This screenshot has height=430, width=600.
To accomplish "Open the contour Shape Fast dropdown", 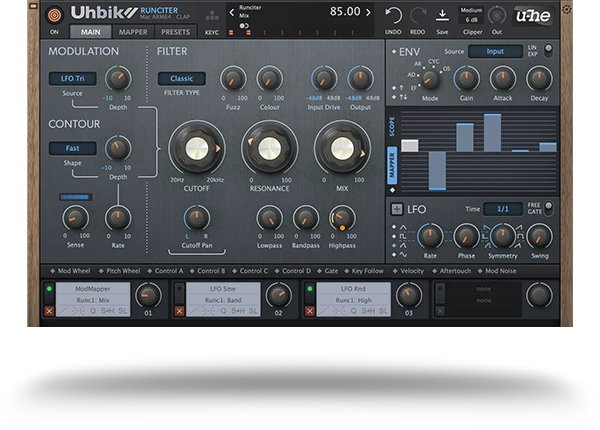I will click(72, 148).
